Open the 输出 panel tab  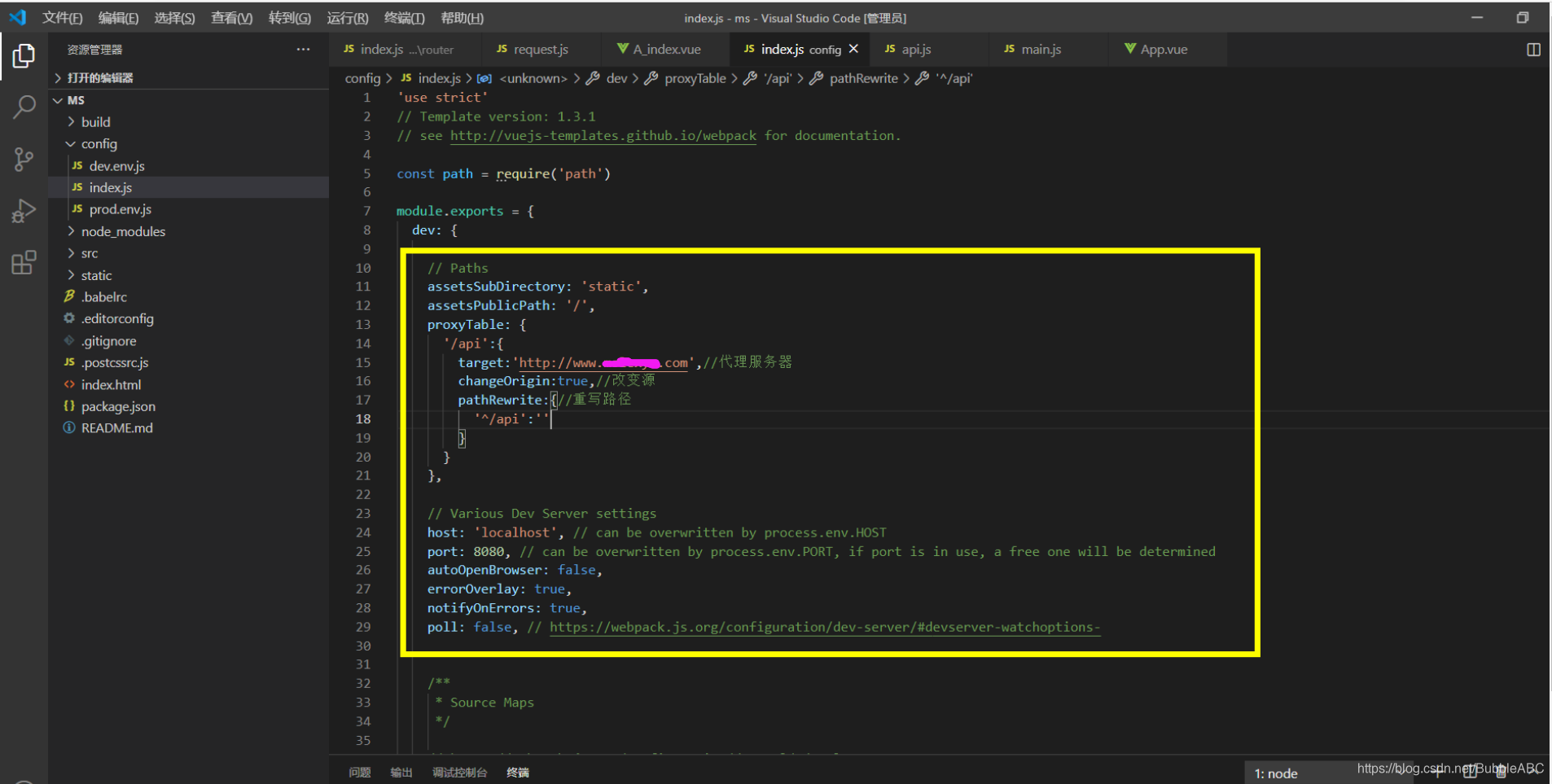click(401, 773)
